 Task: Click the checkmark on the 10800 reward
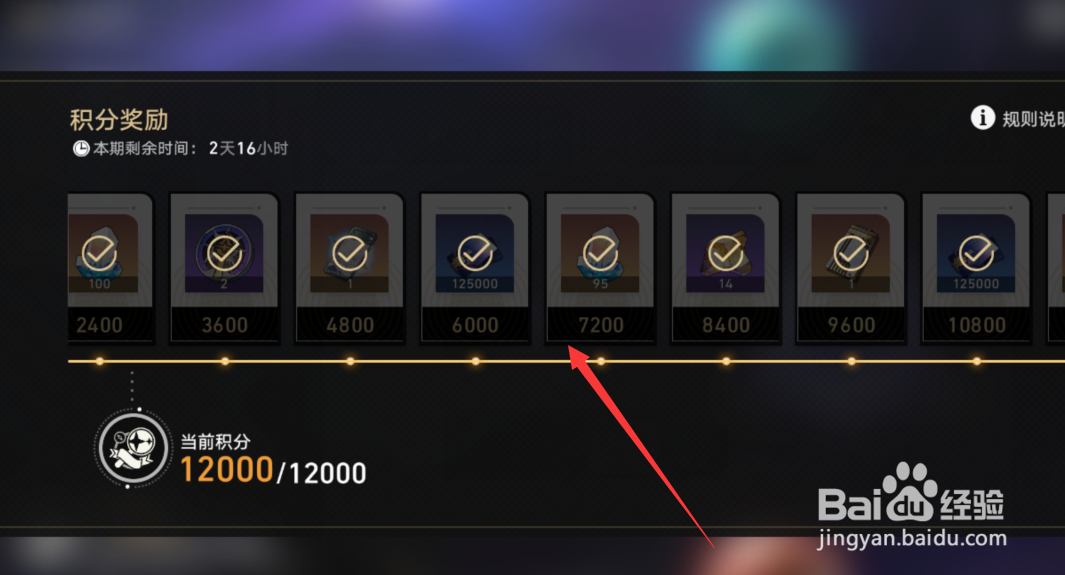(976, 253)
